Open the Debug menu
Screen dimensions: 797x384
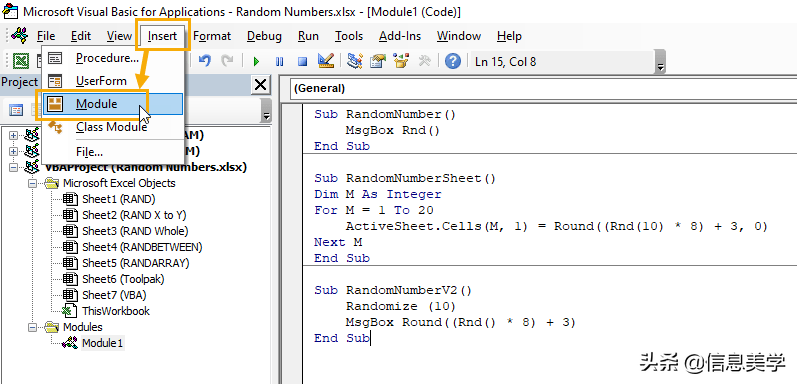(x=264, y=36)
